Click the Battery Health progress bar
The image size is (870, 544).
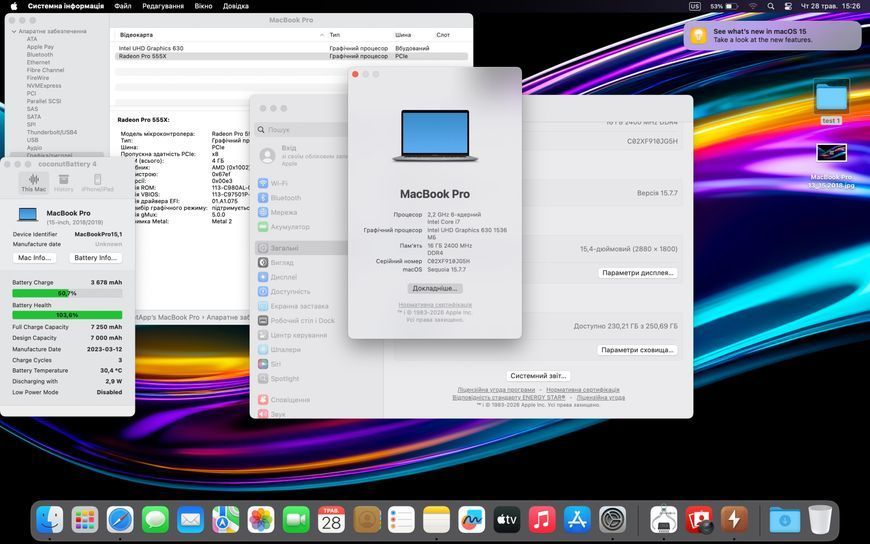[x=67, y=315]
